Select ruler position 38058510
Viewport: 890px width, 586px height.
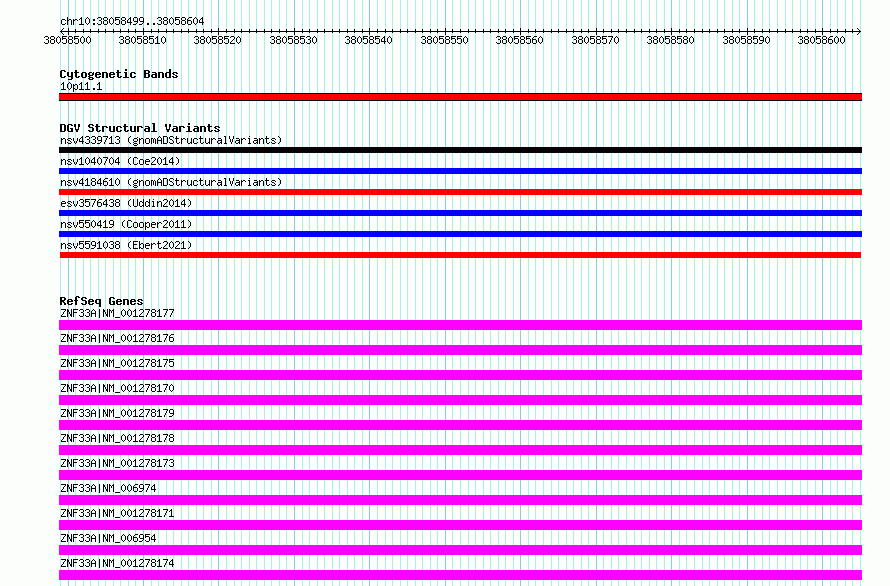[142, 40]
